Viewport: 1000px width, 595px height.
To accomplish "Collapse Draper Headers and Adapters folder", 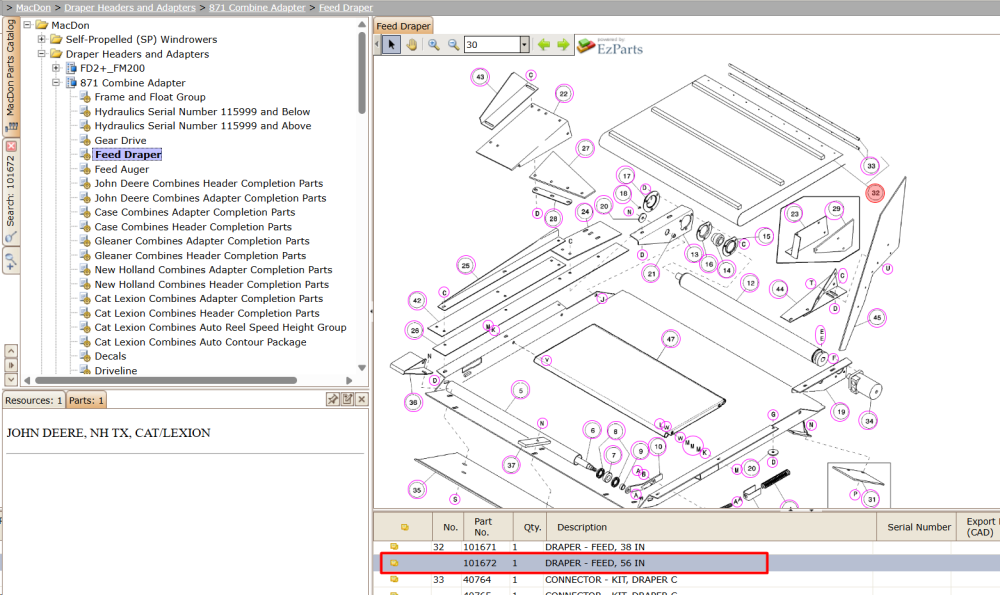I will click(41, 54).
